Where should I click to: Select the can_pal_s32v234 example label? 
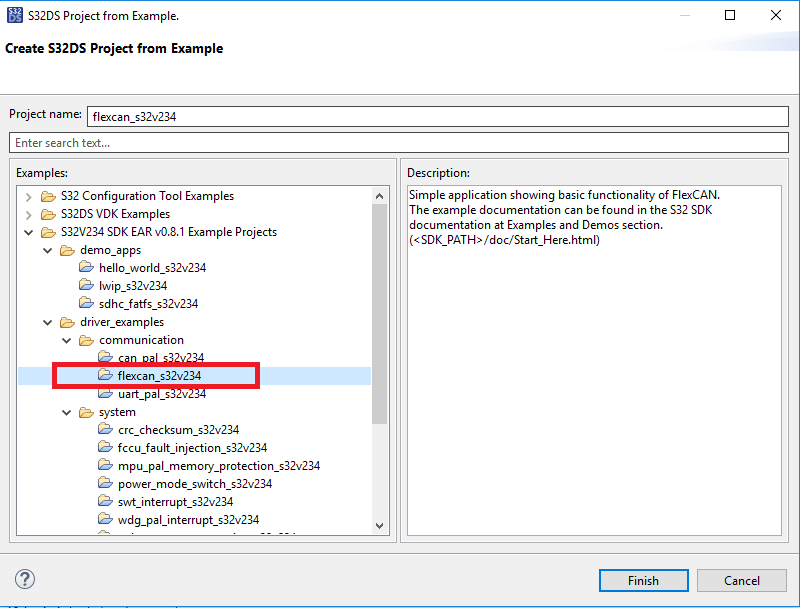161,358
